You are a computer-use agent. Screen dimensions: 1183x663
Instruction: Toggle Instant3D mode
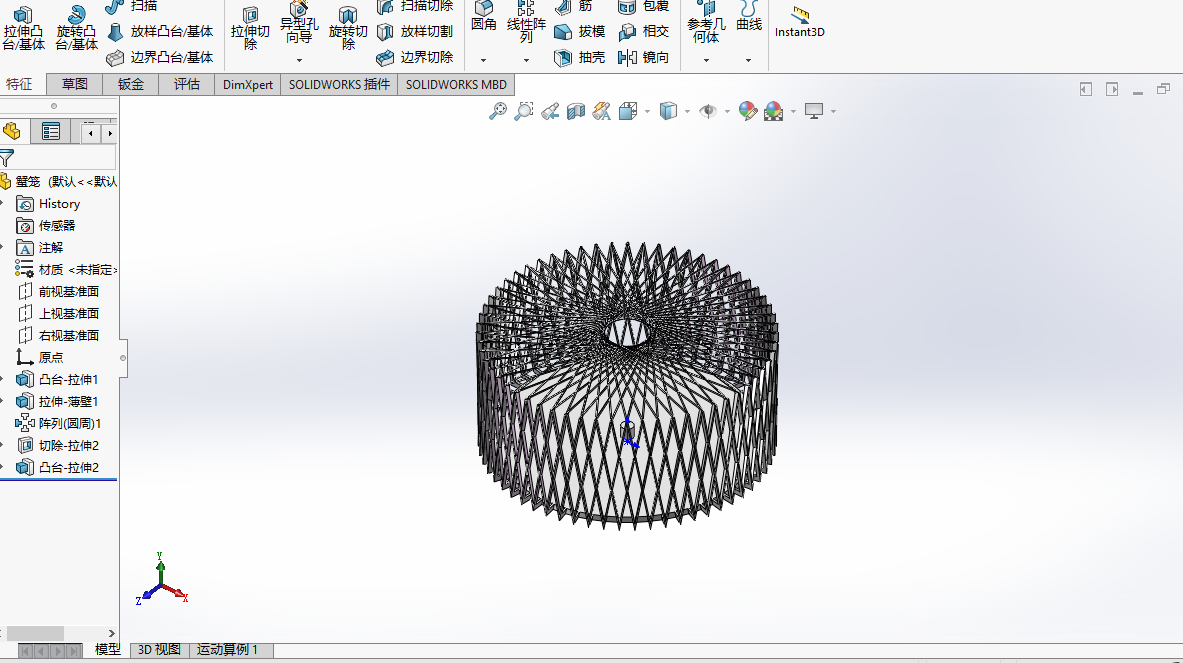coord(799,22)
